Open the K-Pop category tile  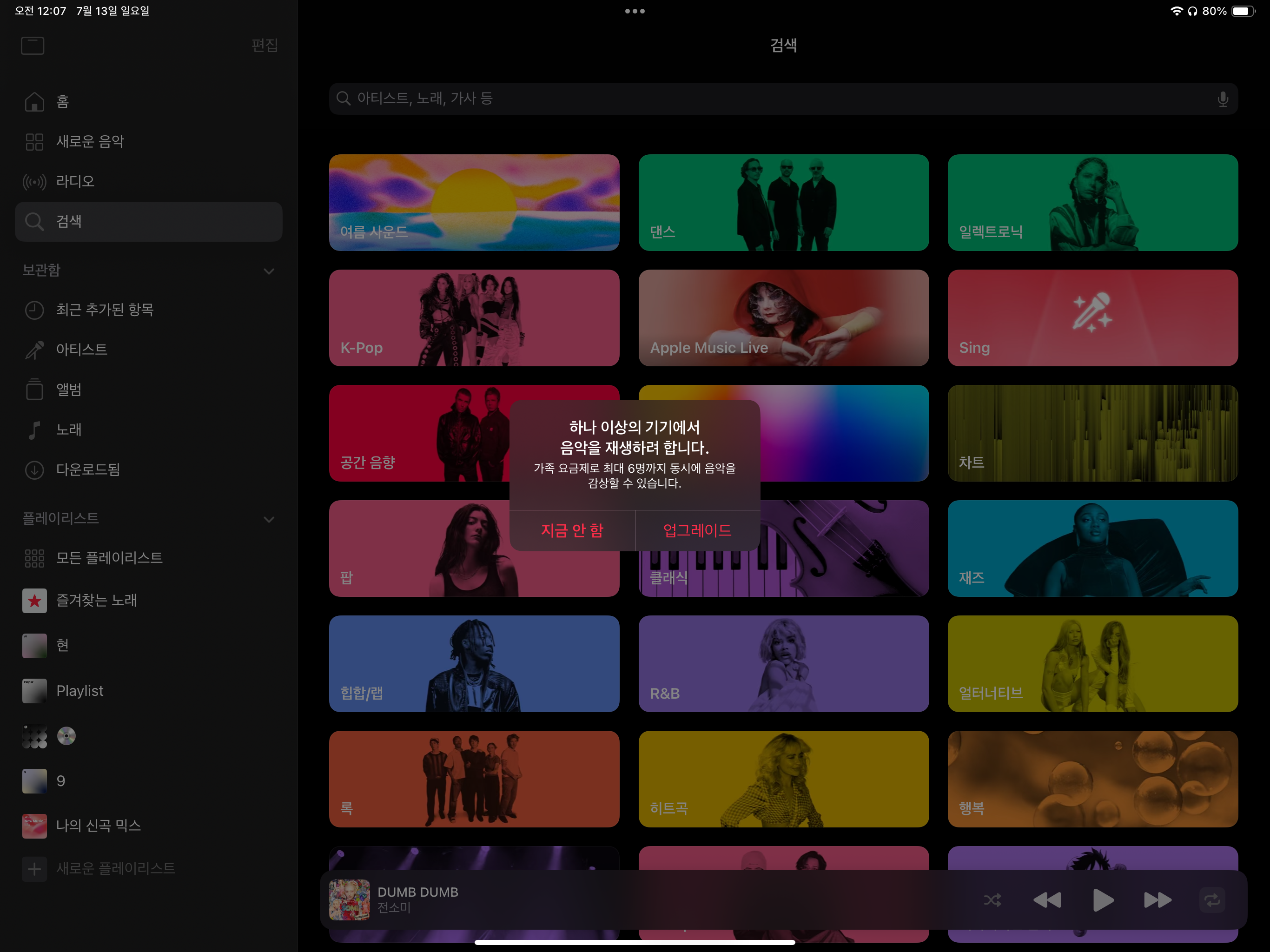(474, 317)
